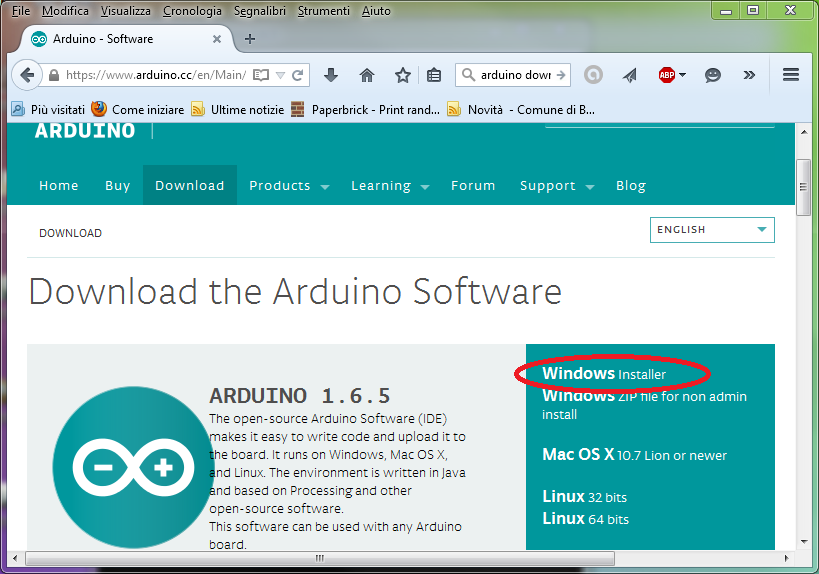Click the Arduino infinity logo image
The width and height of the screenshot is (819, 574).
pyautogui.click(x=134, y=467)
